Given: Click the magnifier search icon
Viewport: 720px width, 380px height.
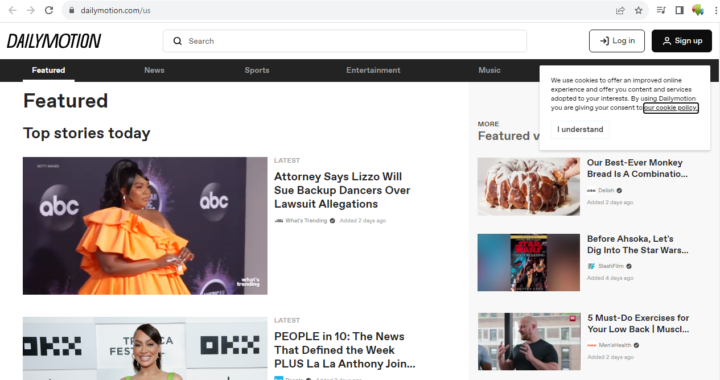Looking at the screenshot, I should (178, 41).
